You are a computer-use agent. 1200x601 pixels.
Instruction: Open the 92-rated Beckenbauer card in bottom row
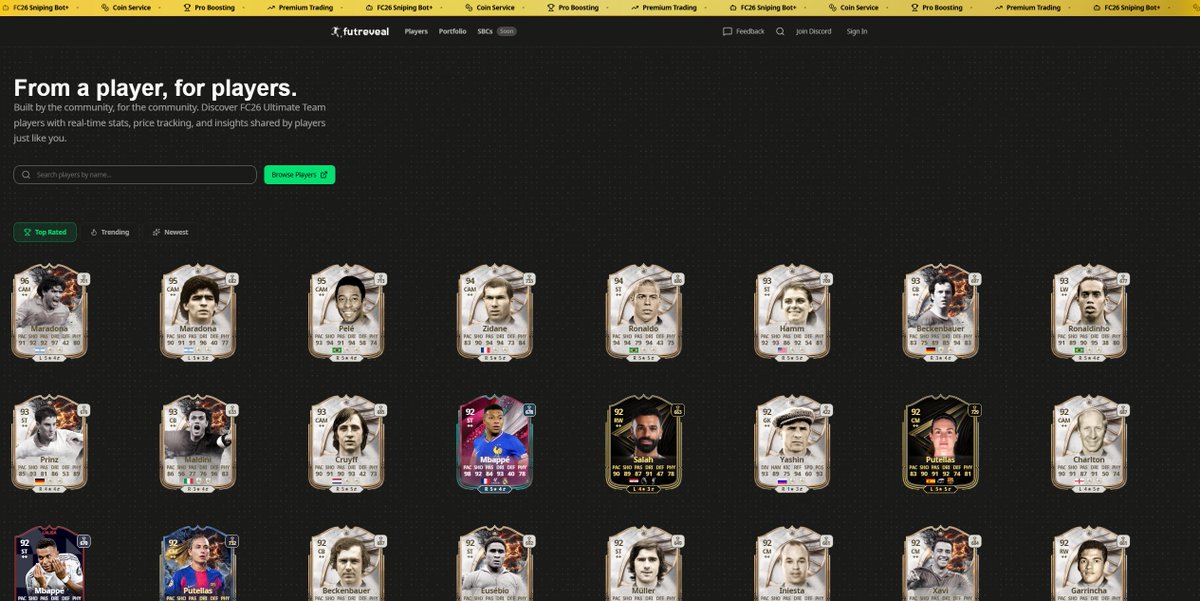pyautogui.click(x=346, y=565)
